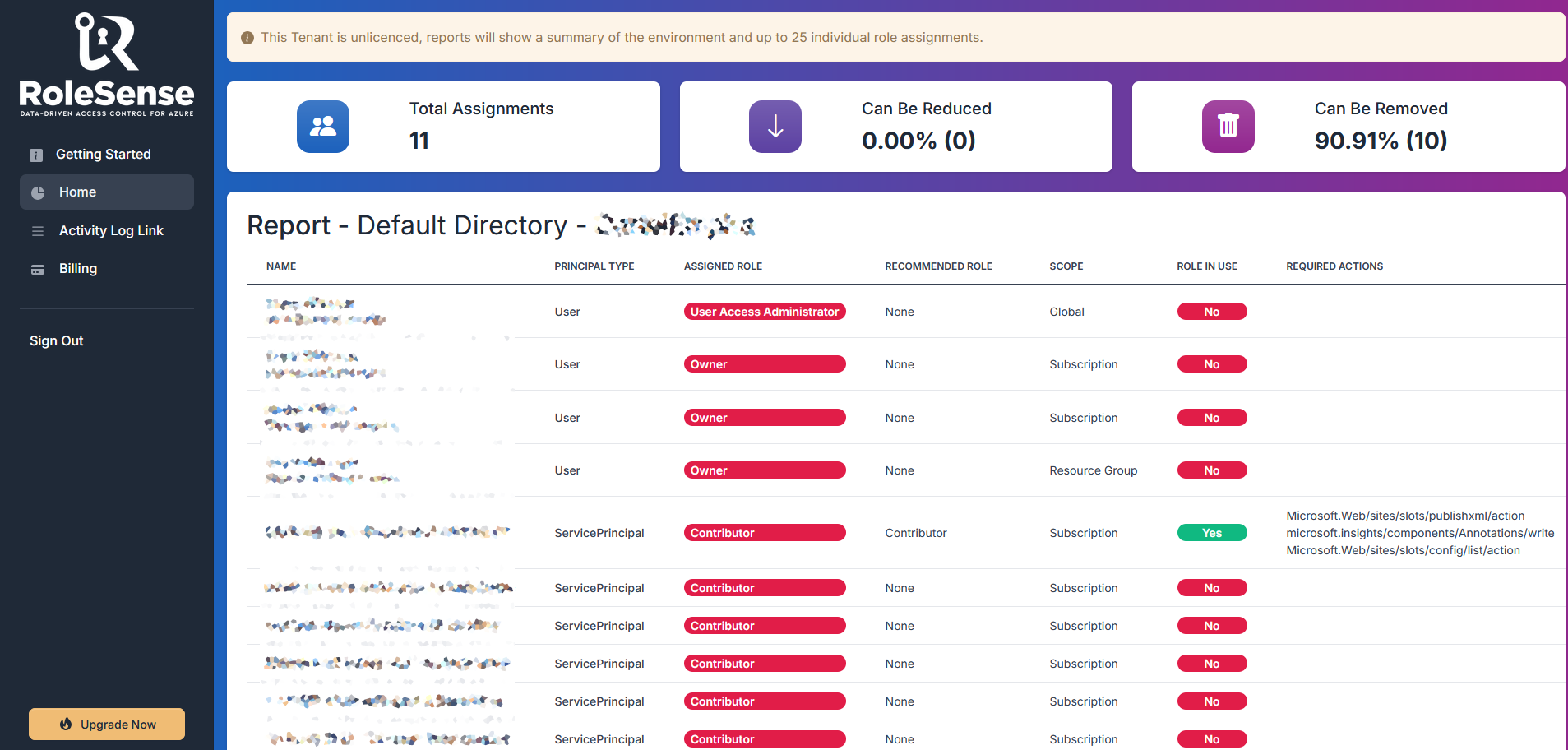This screenshot has height=750, width=1568.
Task: Click the Activity Log Link list icon
Action: tap(38, 231)
